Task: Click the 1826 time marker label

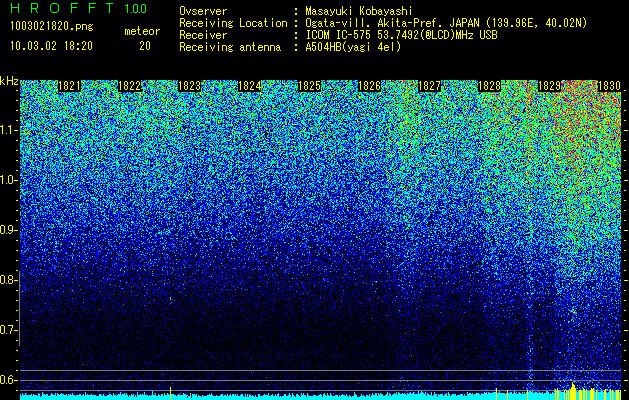Action: pyautogui.click(x=369, y=86)
